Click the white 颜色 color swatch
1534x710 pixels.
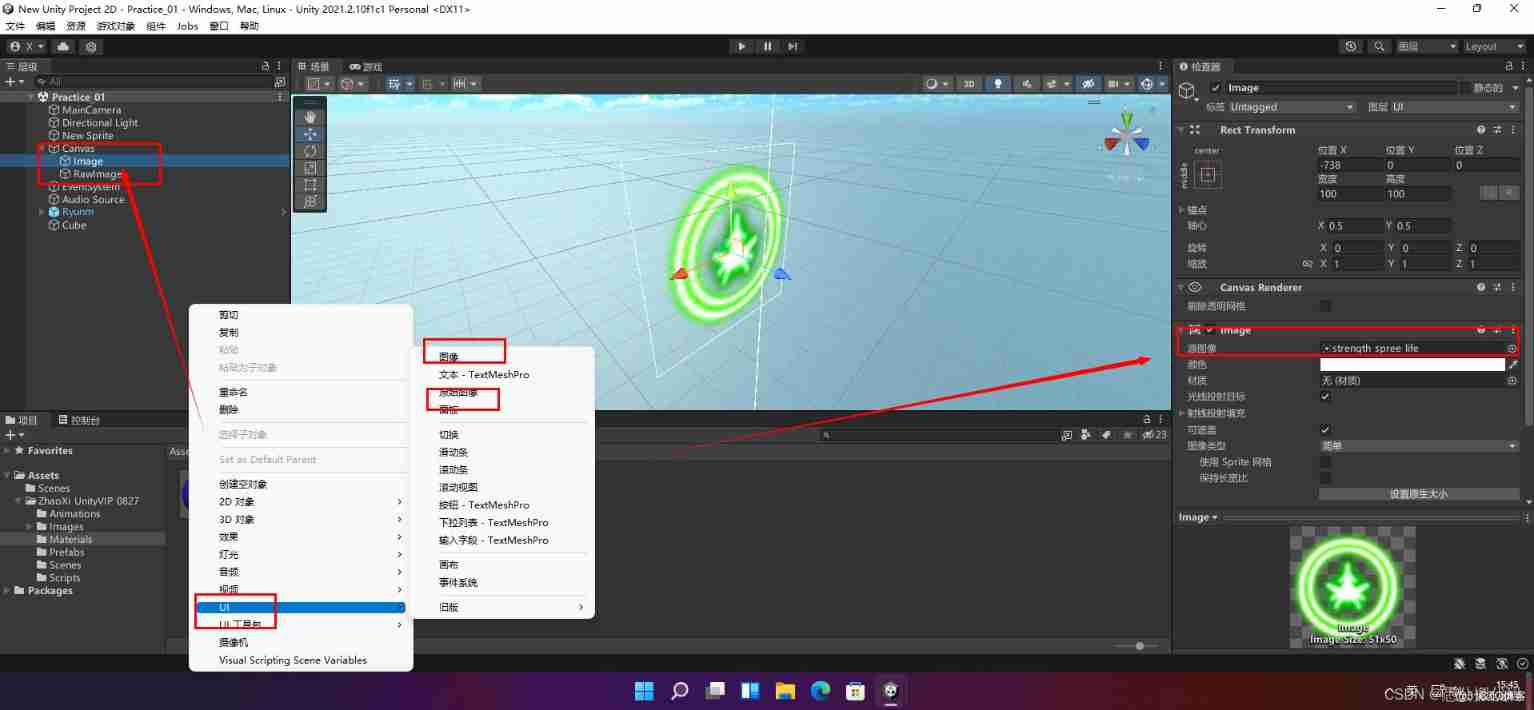[1413, 364]
